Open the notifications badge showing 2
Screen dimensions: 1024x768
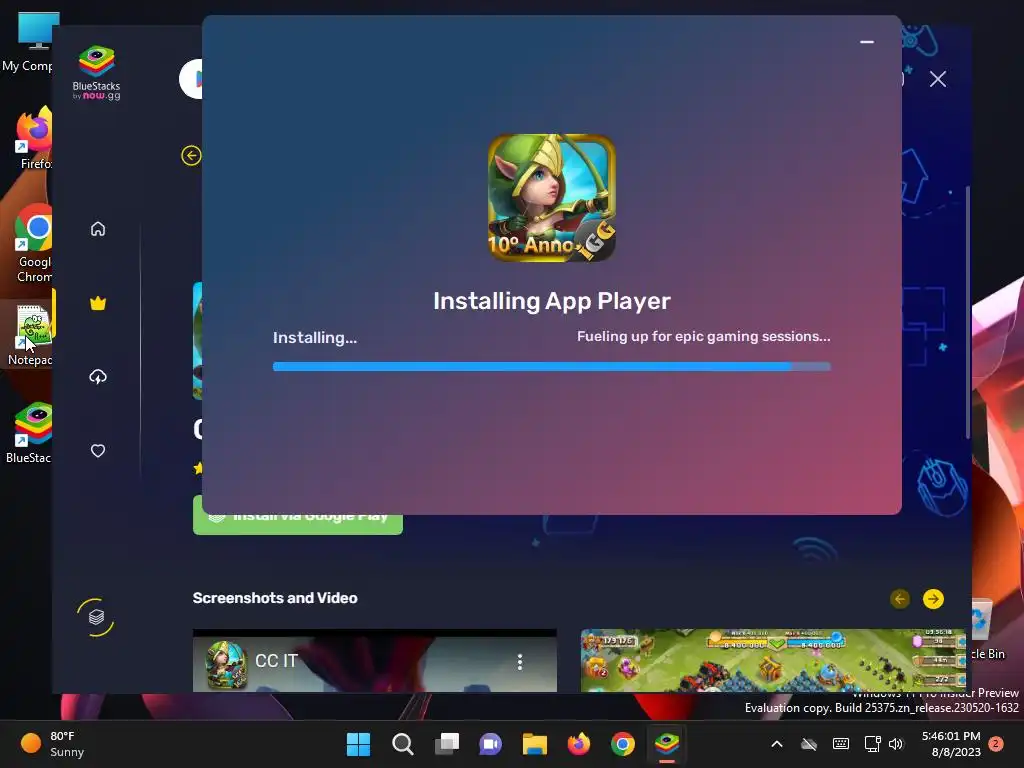pos(996,744)
